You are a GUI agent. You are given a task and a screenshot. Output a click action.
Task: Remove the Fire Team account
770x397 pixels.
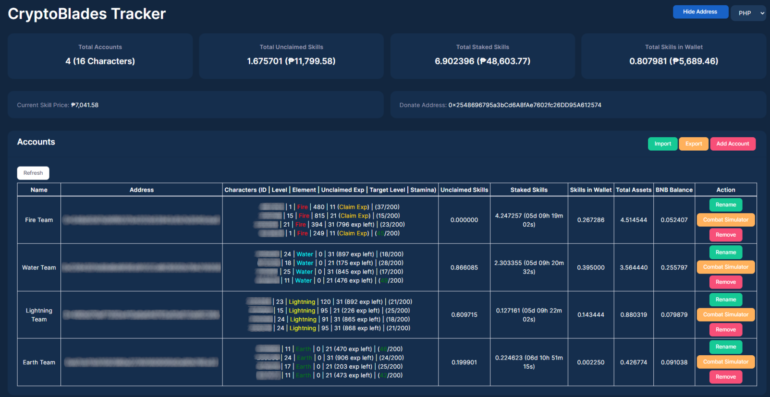coord(725,235)
